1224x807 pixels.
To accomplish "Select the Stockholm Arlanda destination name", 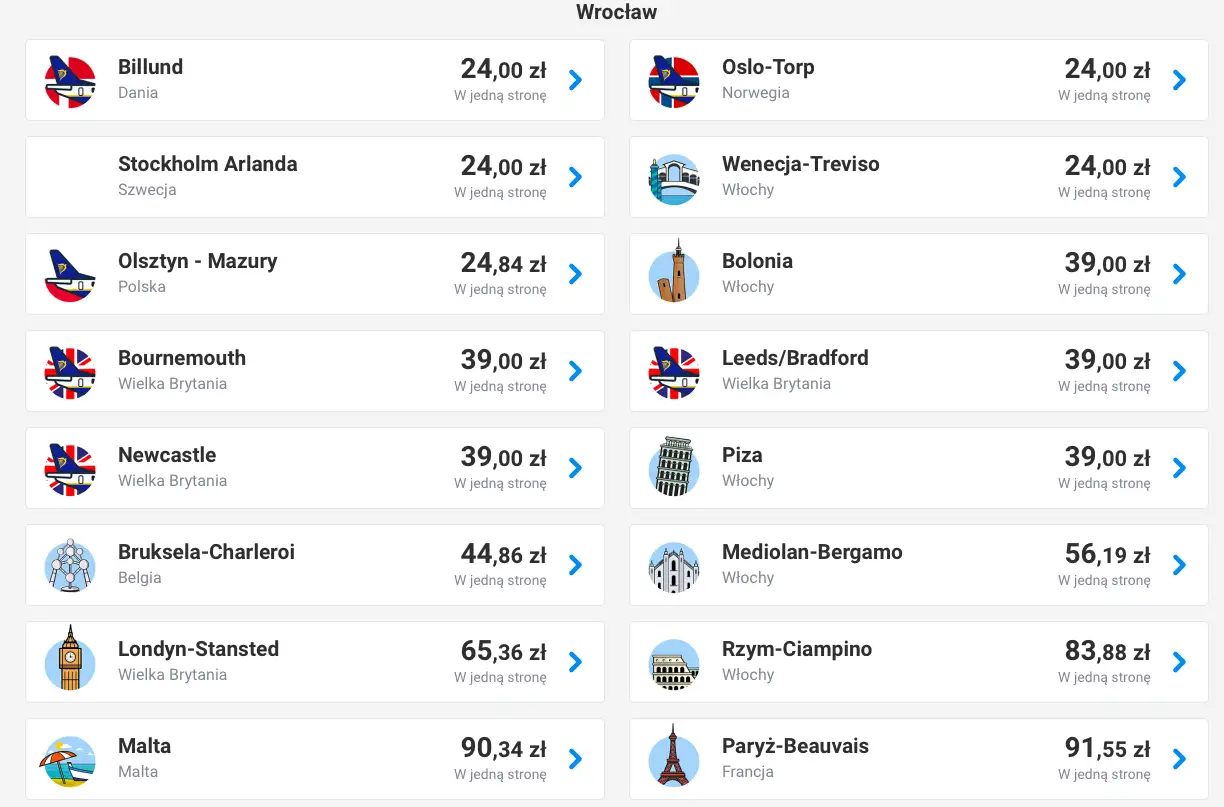I will click(207, 164).
